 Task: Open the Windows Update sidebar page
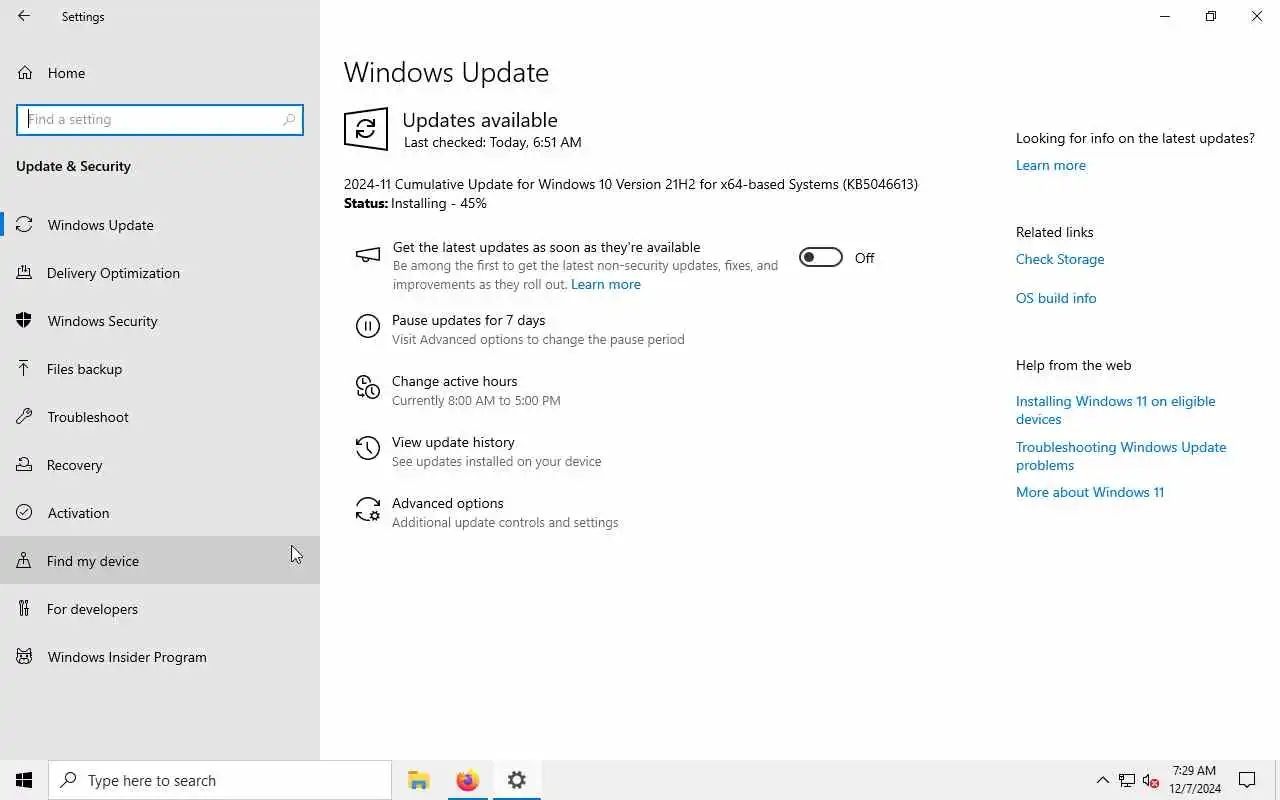pos(160,225)
